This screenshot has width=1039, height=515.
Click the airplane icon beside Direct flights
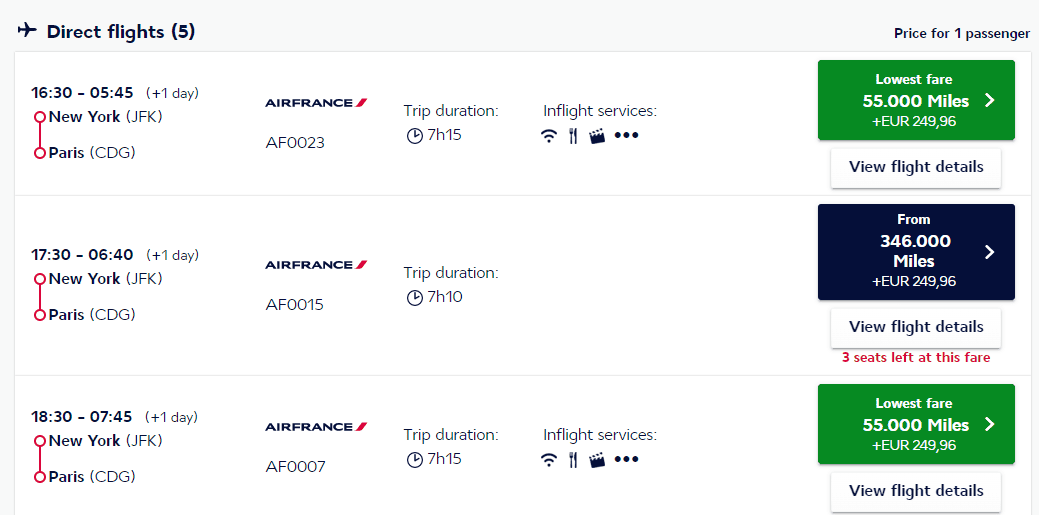[x=27, y=31]
